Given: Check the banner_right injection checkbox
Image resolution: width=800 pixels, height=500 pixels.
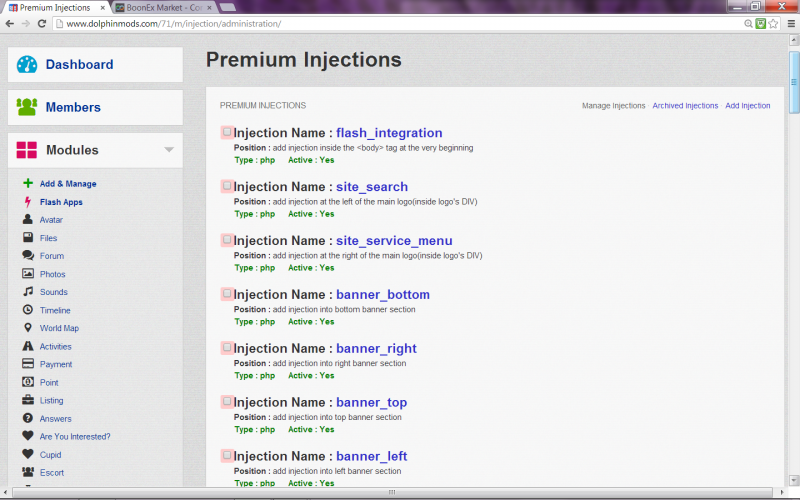Looking at the screenshot, I should [227, 347].
